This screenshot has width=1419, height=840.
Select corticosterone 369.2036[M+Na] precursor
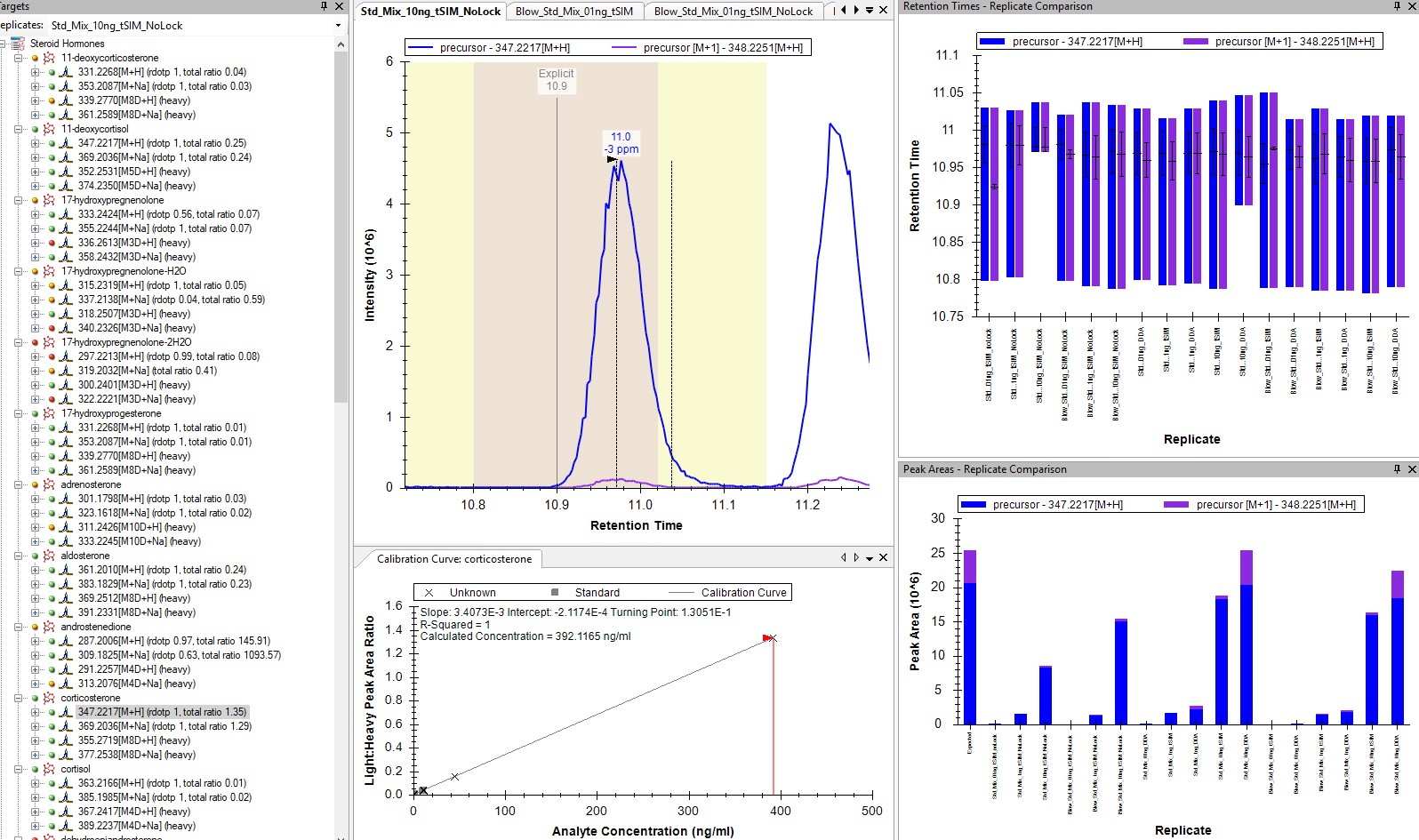[x=164, y=726]
